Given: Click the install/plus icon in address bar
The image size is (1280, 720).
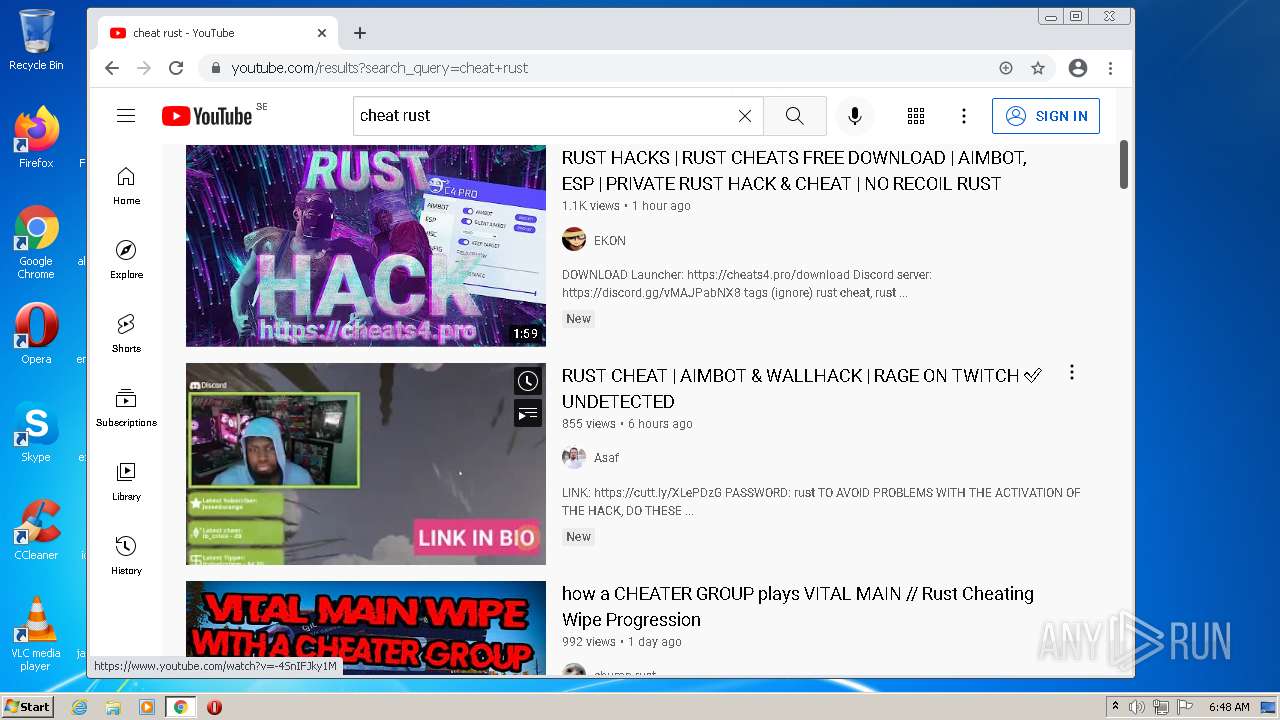Looking at the screenshot, I should coord(1006,68).
